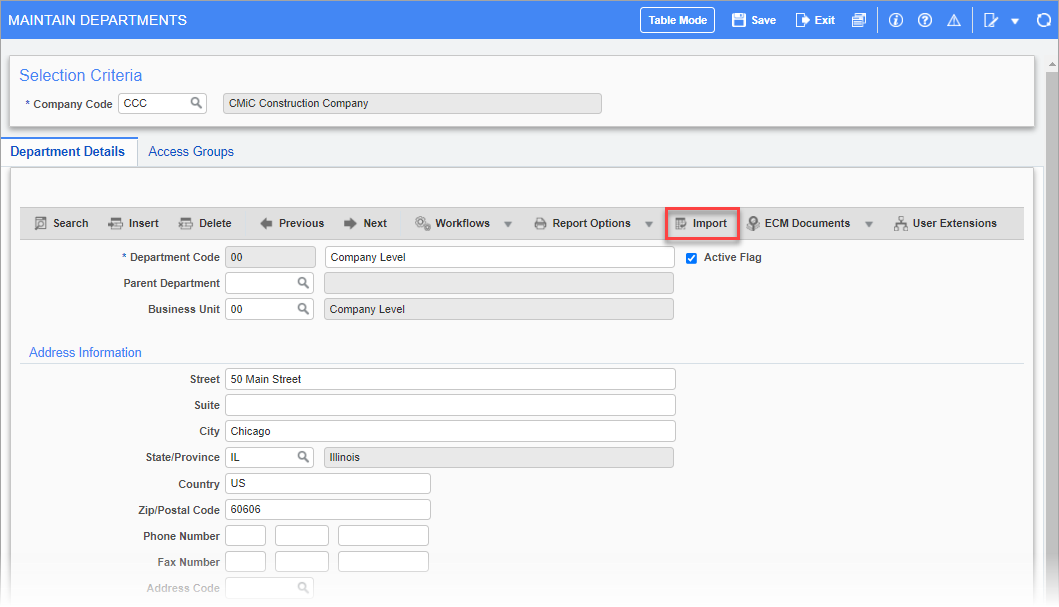Screen dimensions: 1059x607
Task: Go to the Previous record arrow
Action: (x=266, y=223)
